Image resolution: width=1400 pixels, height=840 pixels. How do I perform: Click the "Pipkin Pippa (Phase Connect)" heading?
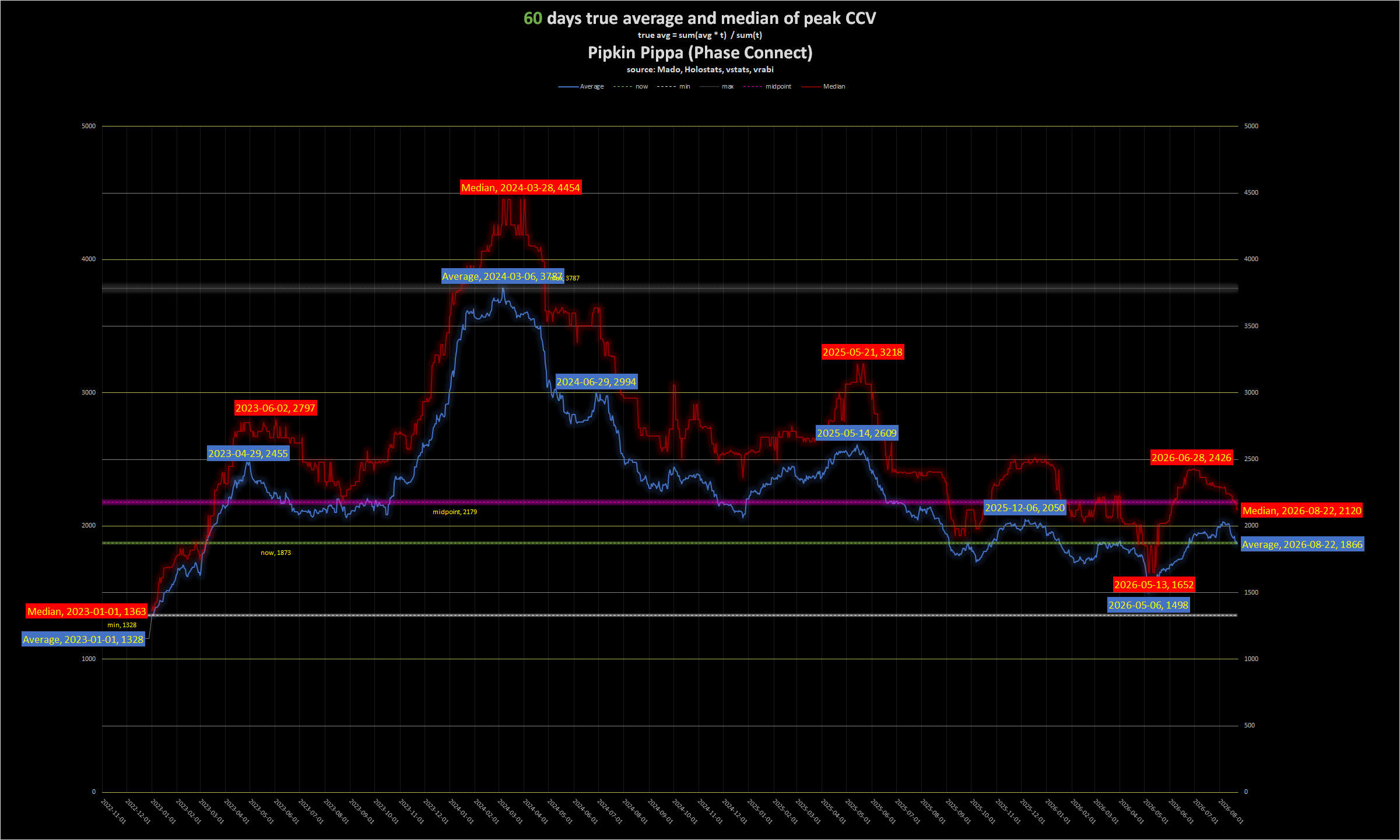(700, 52)
